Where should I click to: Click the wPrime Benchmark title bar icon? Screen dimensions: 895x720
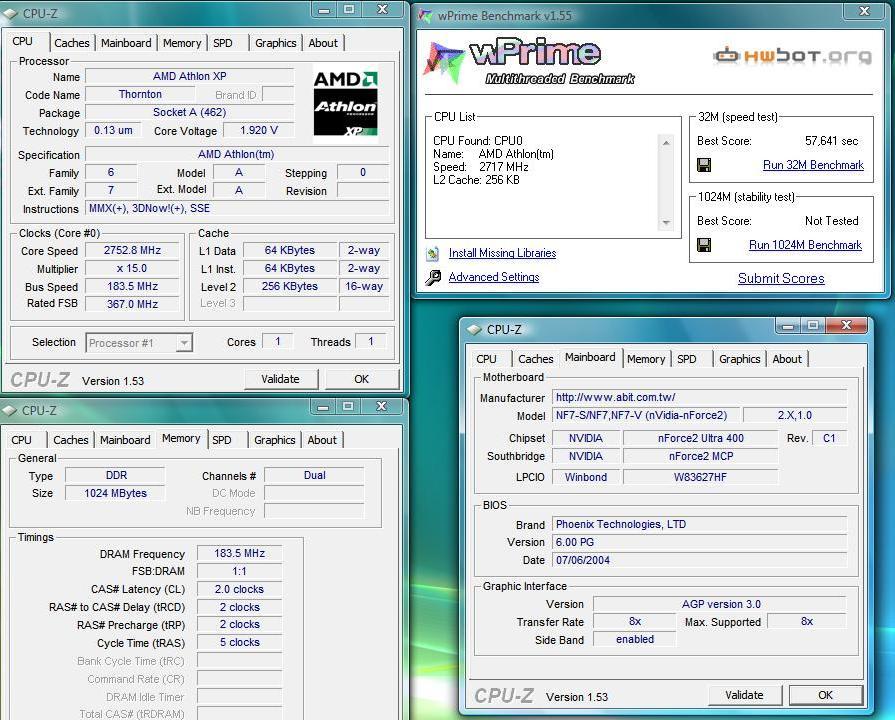point(425,15)
